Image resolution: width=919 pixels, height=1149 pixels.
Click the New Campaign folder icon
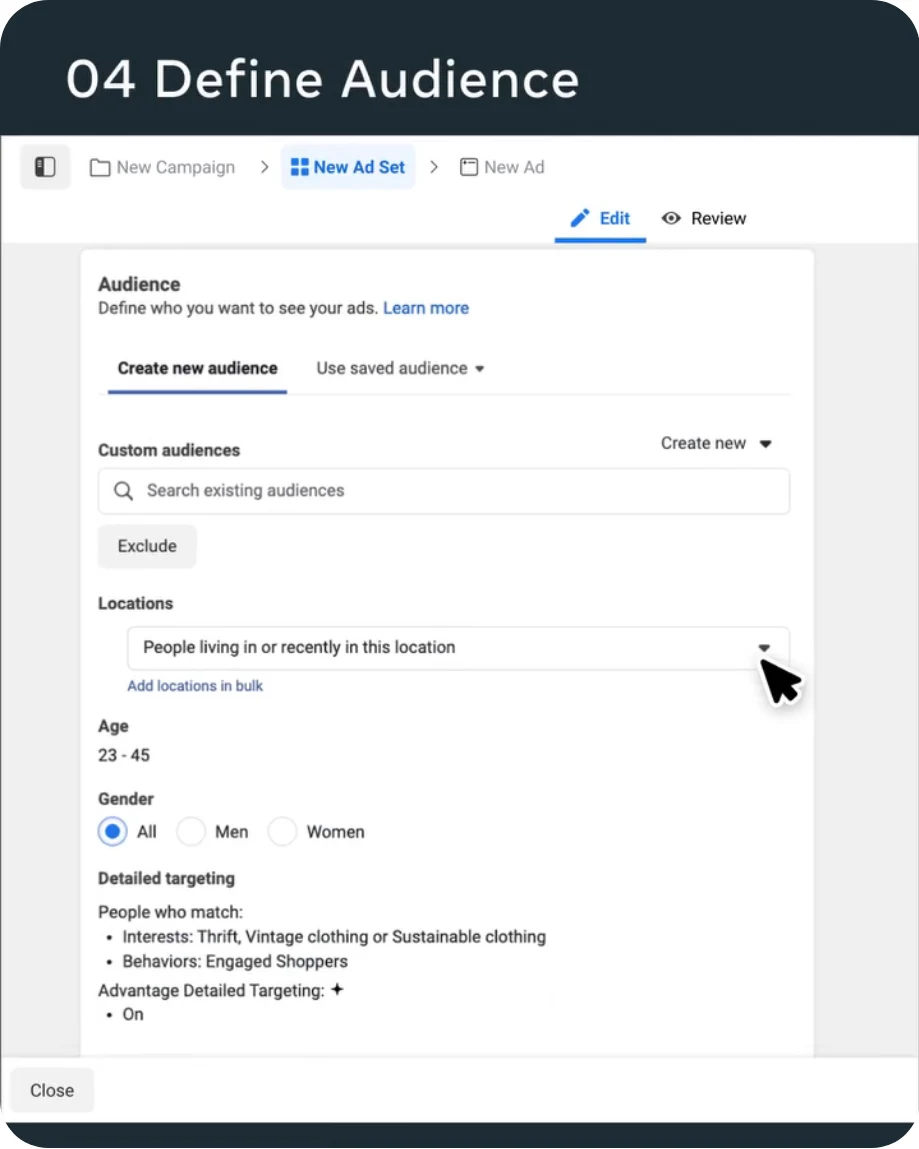[x=100, y=168]
